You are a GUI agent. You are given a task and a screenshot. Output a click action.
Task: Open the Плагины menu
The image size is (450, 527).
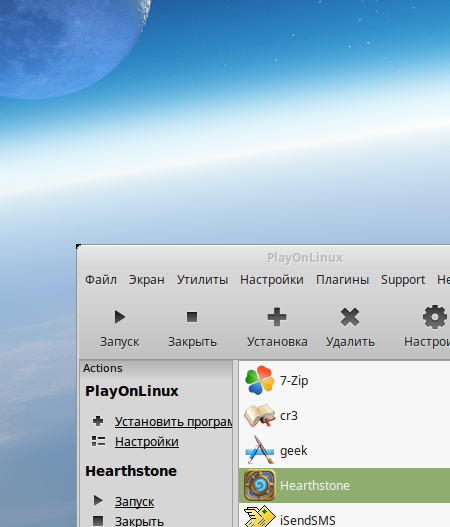[x=342, y=280]
